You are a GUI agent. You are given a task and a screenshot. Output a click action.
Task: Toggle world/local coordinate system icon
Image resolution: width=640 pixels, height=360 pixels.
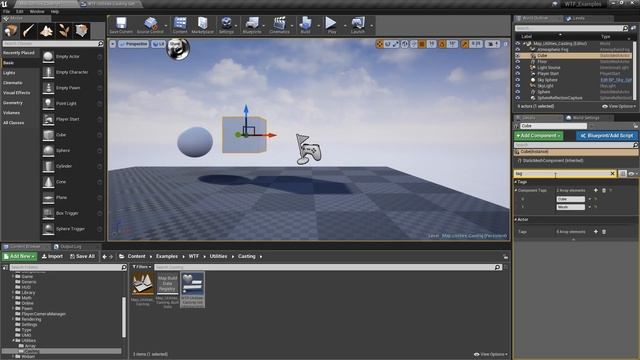[x=404, y=44]
